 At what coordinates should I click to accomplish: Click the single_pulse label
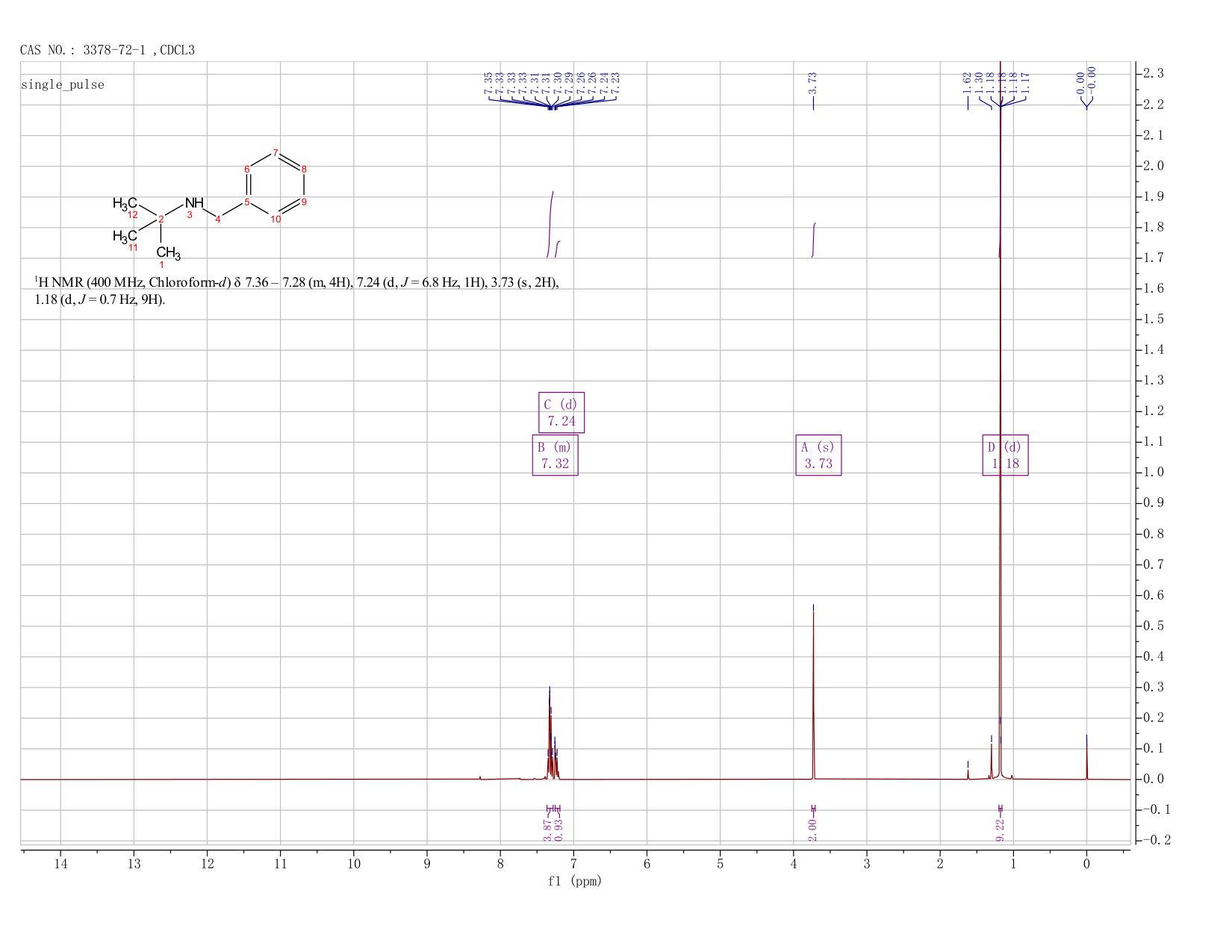pyautogui.click(x=63, y=84)
